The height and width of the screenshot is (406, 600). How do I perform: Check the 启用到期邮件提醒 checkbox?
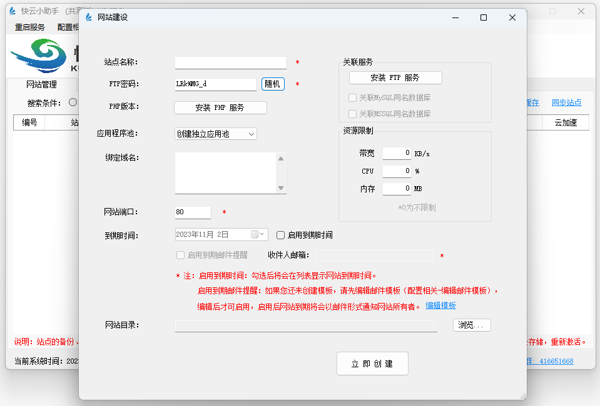tap(180, 256)
